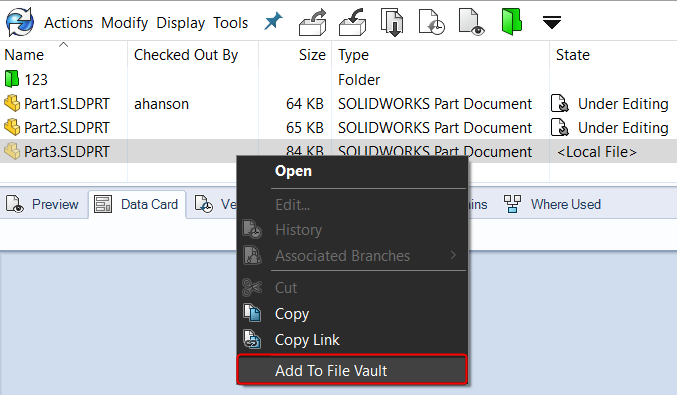Click the Associated Branches menu icon
677x395 pixels.
pos(252,255)
